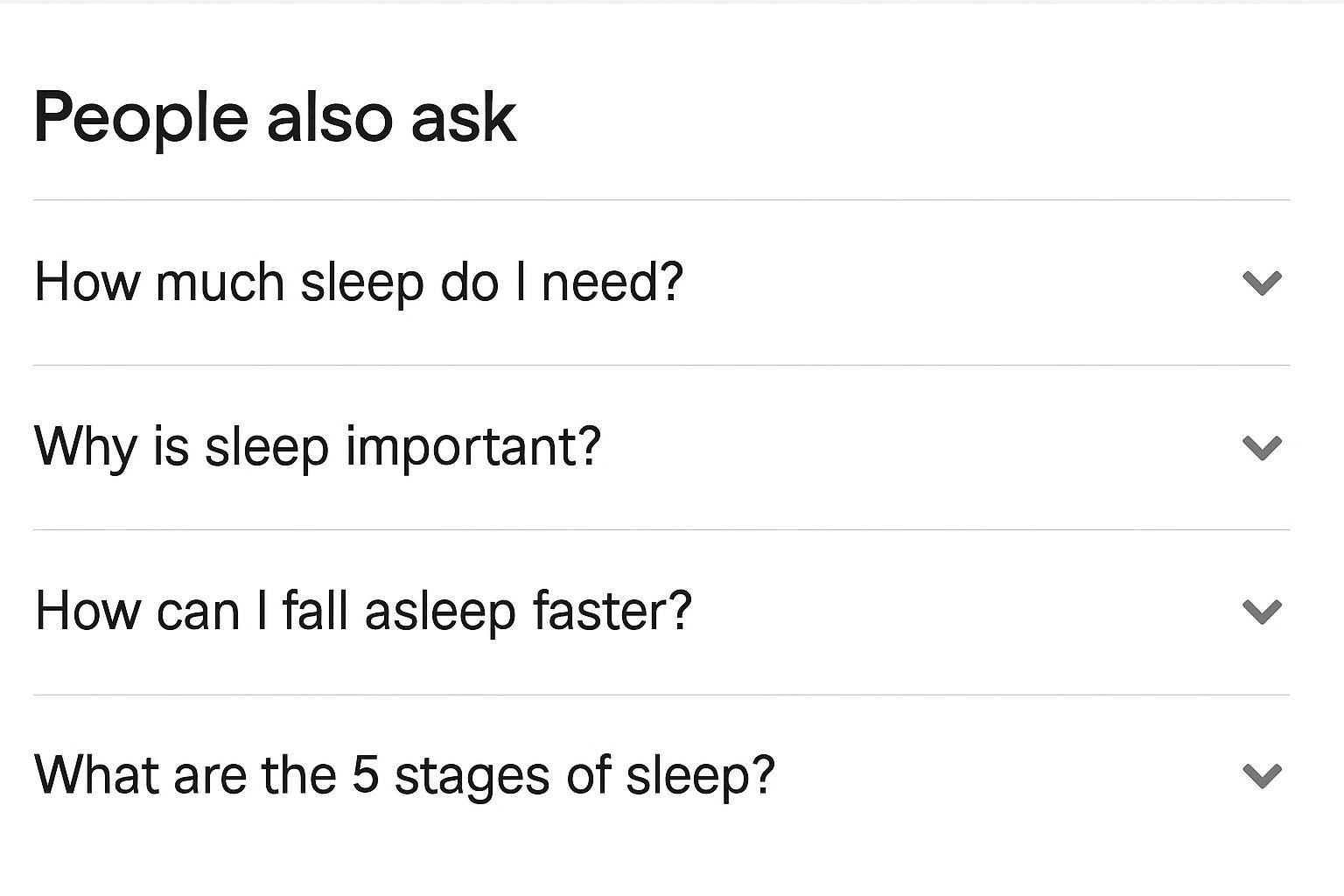The image size is (1344, 896).
Task: Click the "People also ask" heading
Action: pos(275,118)
